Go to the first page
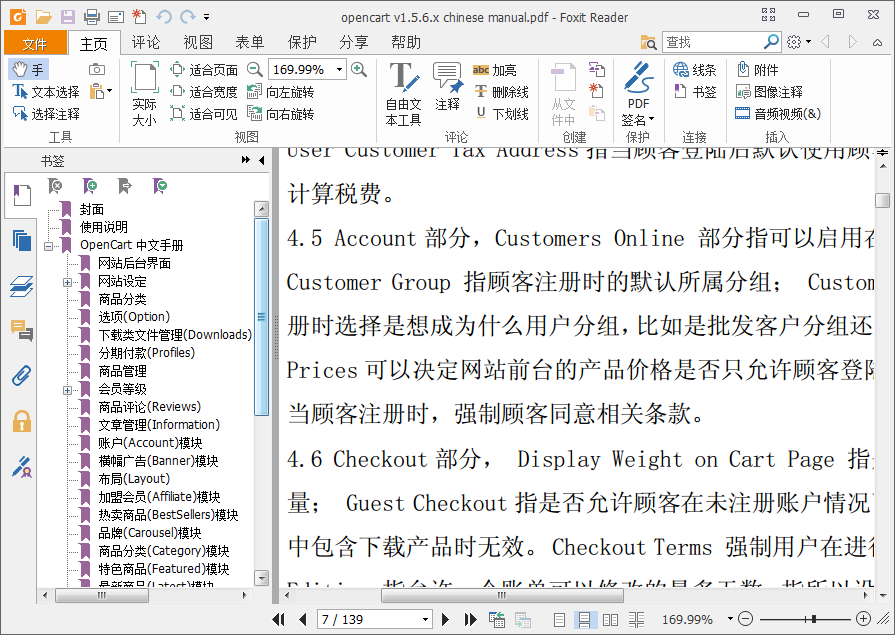 (278, 619)
